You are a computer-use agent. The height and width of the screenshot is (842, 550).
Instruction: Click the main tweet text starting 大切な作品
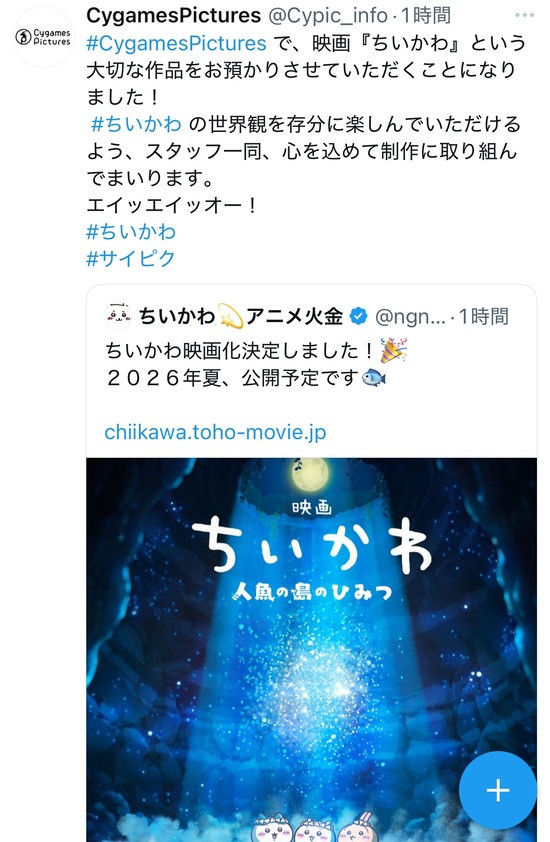301,70
